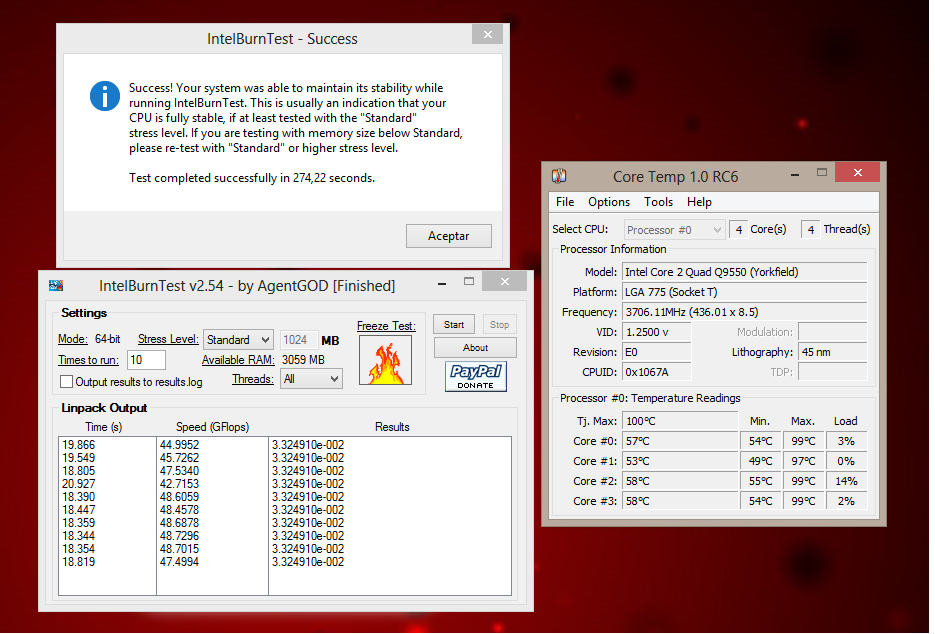Image resolution: width=935 pixels, height=634 pixels.
Task: Click the Available RAM label
Action: pyautogui.click(x=238, y=360)
